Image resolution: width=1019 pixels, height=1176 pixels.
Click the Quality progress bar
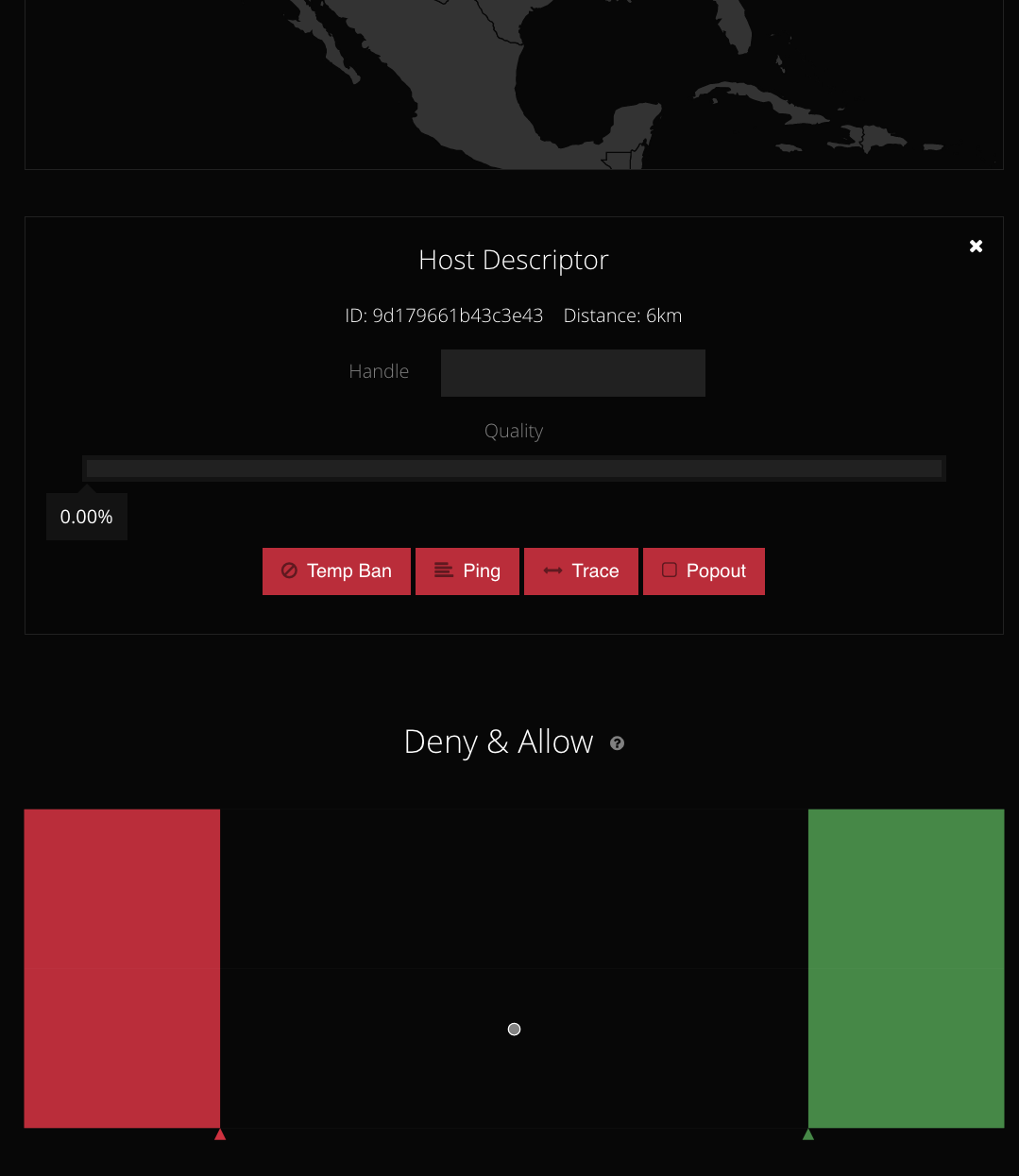coord(514,469)
